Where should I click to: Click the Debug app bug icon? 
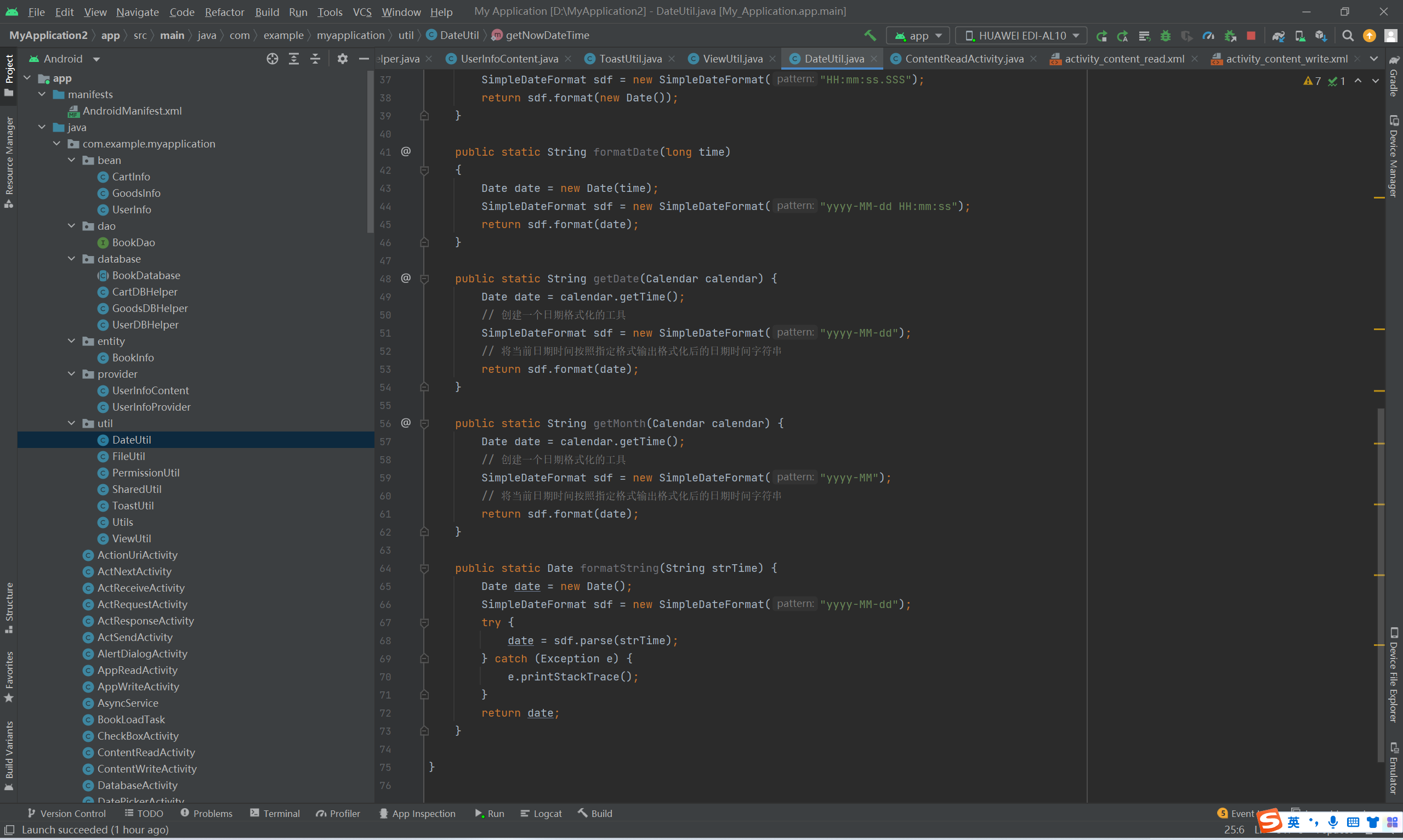[x=1165, y=36]
